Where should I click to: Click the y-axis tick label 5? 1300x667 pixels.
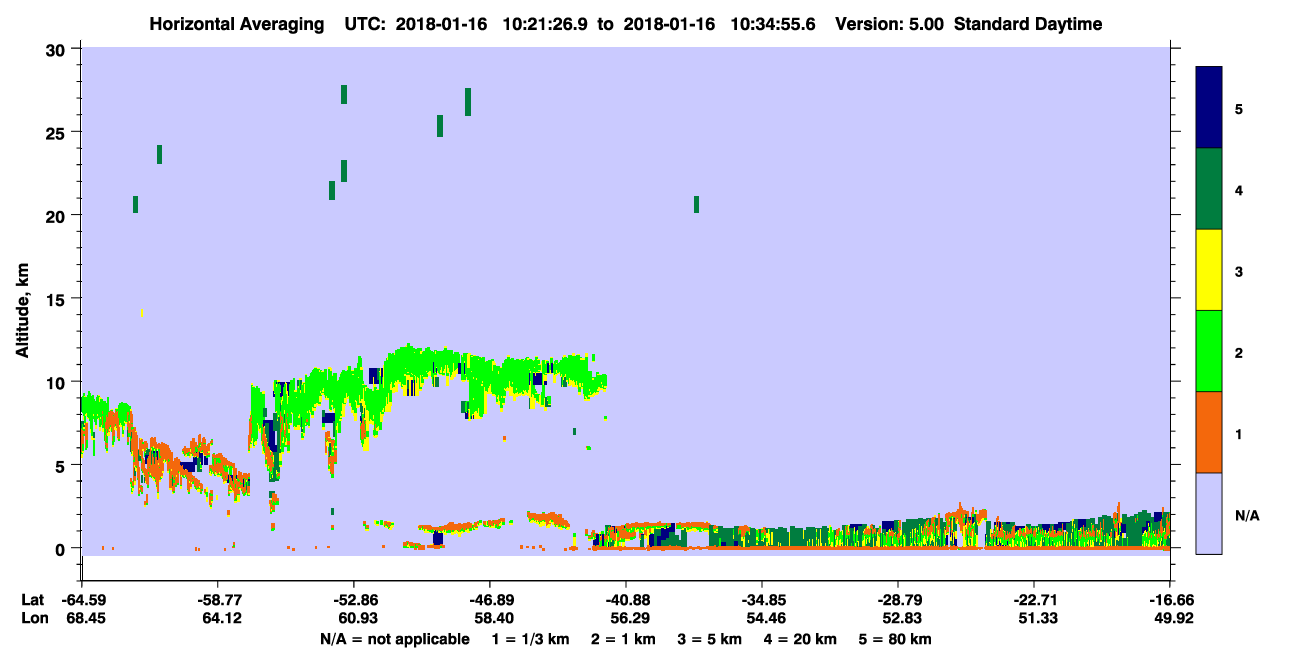[x=61, y=465]
